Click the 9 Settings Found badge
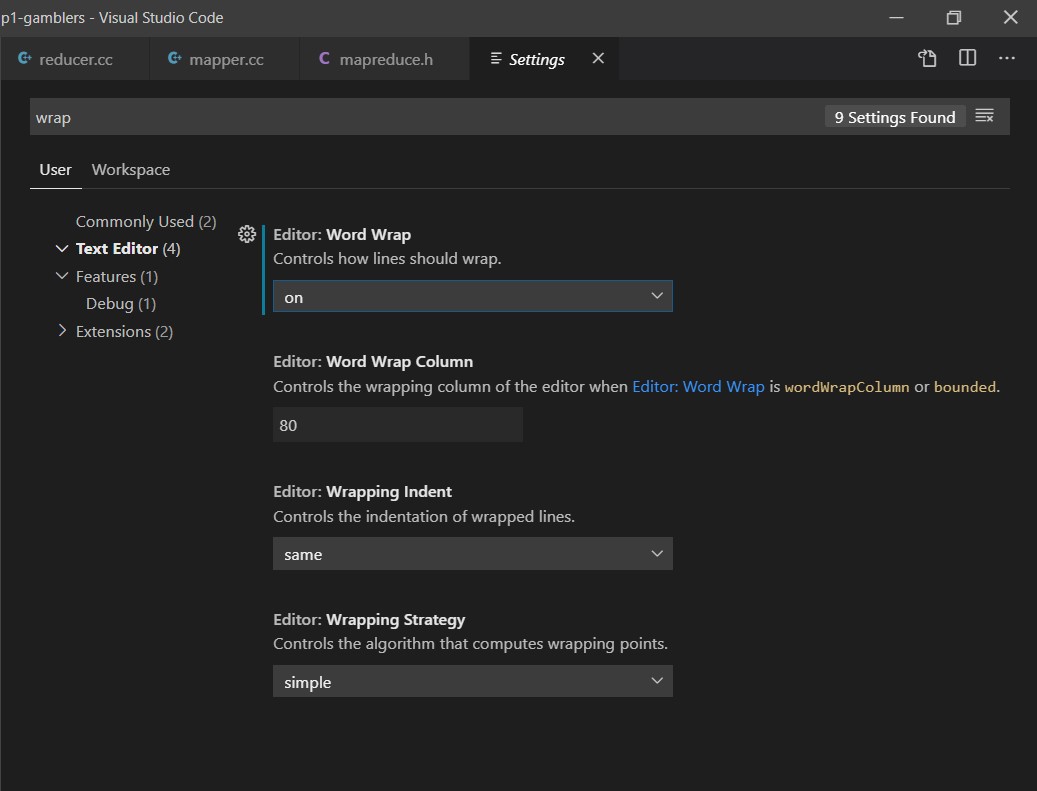Viewport: 1037px width, 791px height. tap(894, 117)
